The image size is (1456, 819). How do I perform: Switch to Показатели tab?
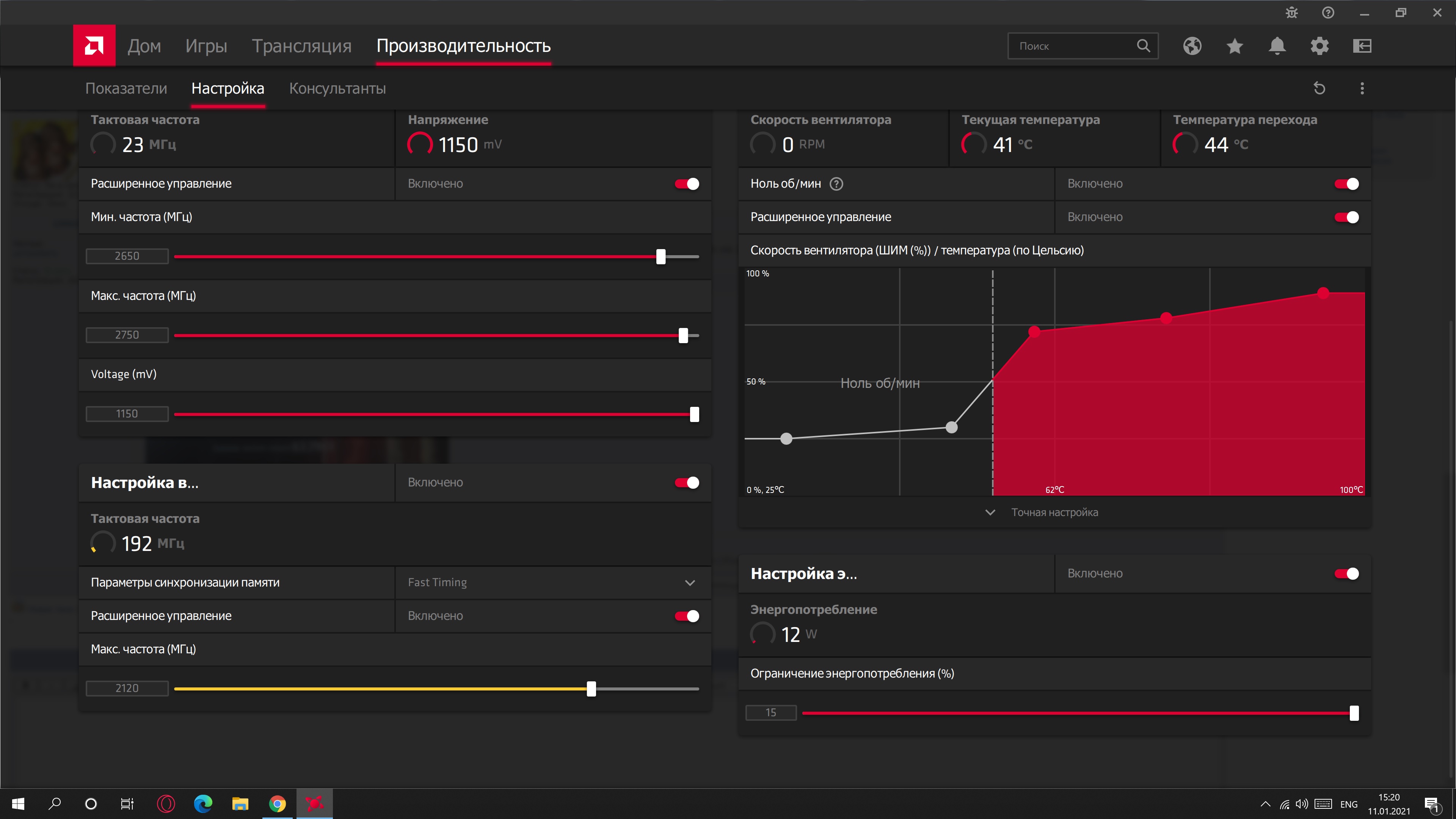pos(126,88)
